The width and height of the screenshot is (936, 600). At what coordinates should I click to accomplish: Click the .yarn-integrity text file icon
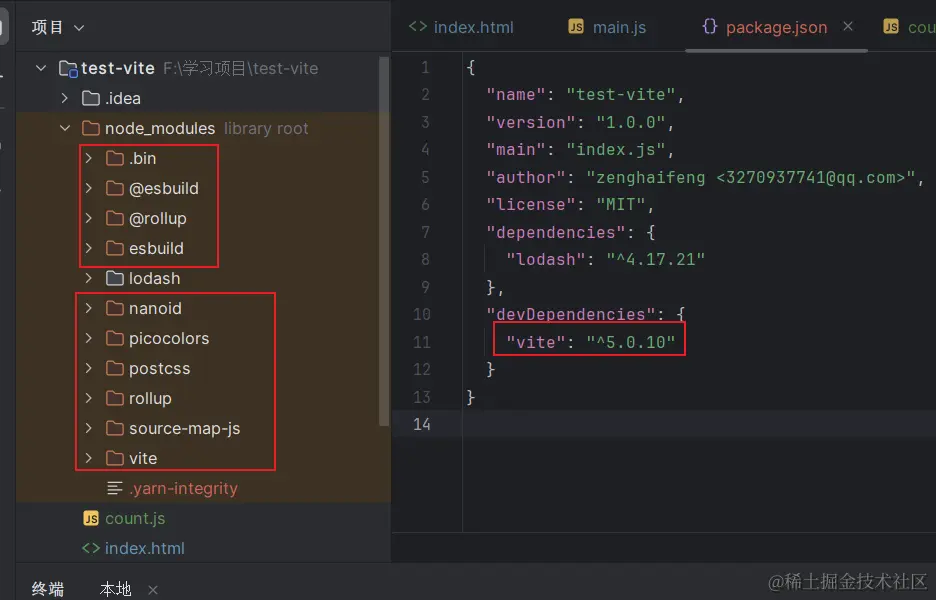click(115, 488)
